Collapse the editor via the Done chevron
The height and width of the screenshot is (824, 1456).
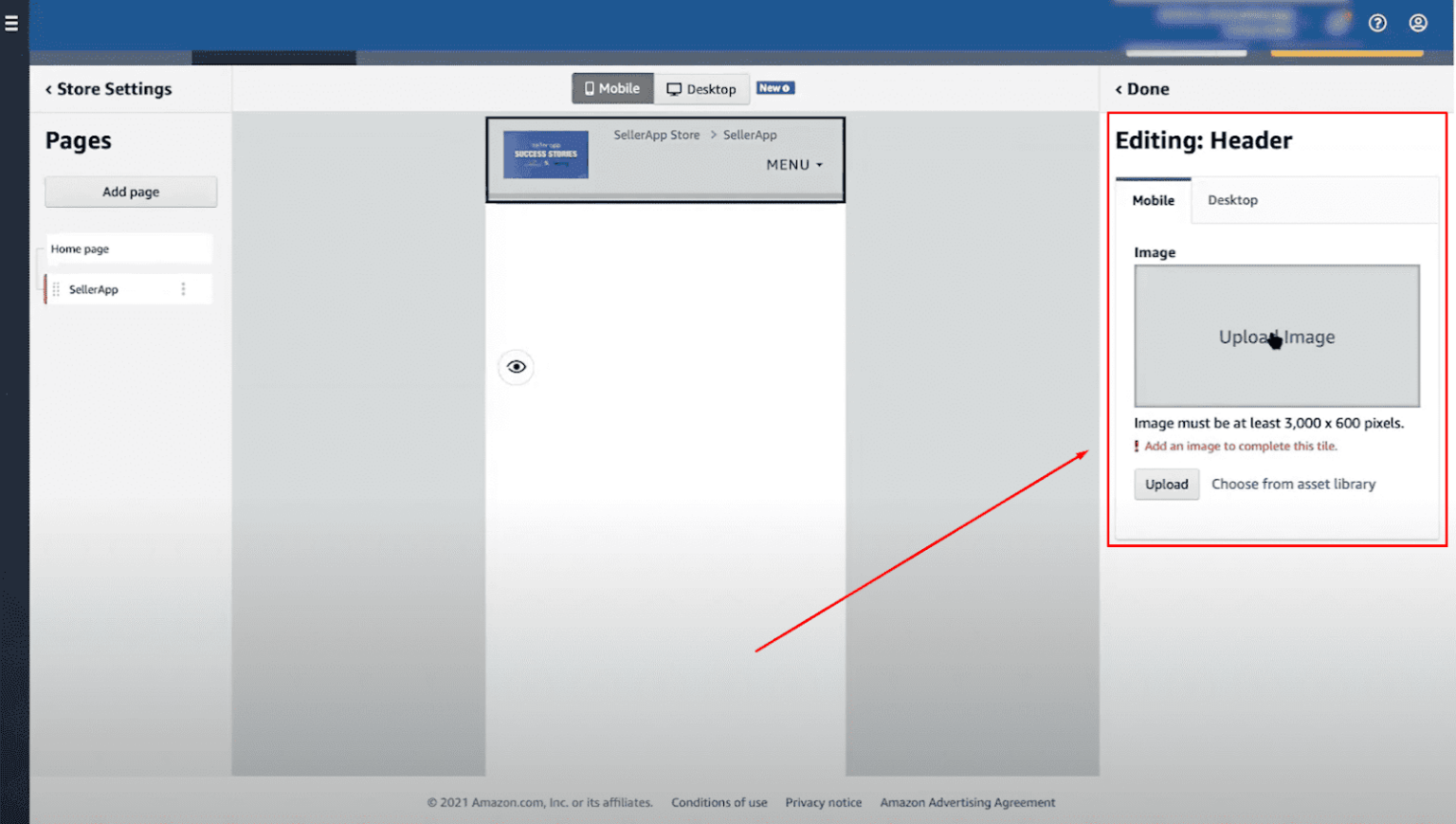click(x=1119, y=88)
